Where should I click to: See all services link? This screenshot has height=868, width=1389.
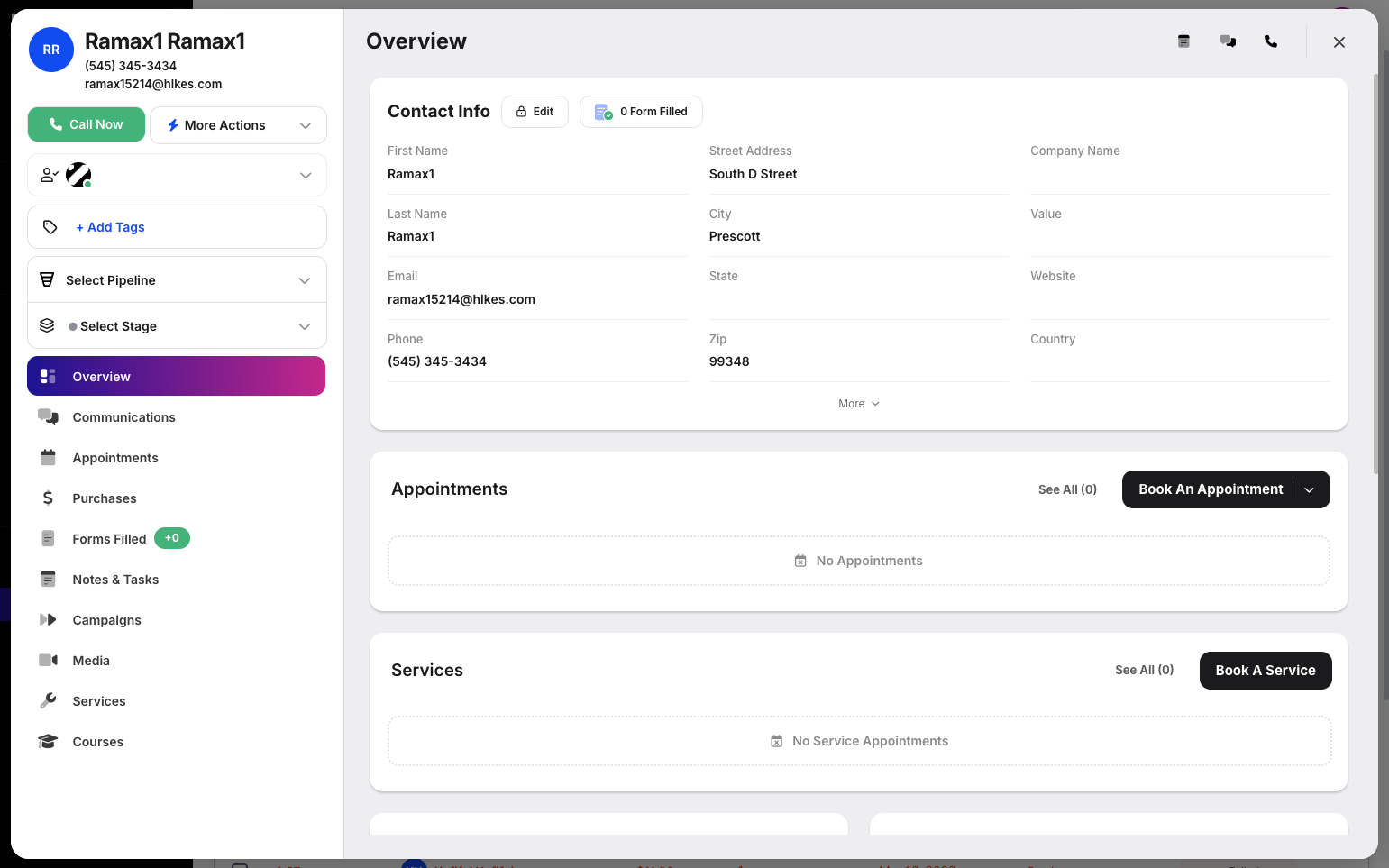pyautogui.click(x=1144, y=670)
